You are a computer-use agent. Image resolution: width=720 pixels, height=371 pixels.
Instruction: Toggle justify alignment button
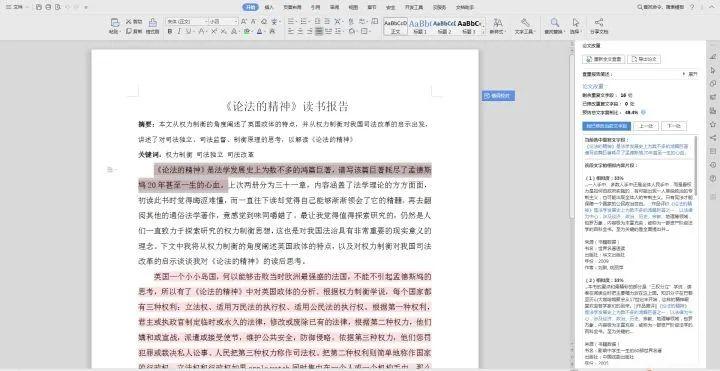[319, 31]
